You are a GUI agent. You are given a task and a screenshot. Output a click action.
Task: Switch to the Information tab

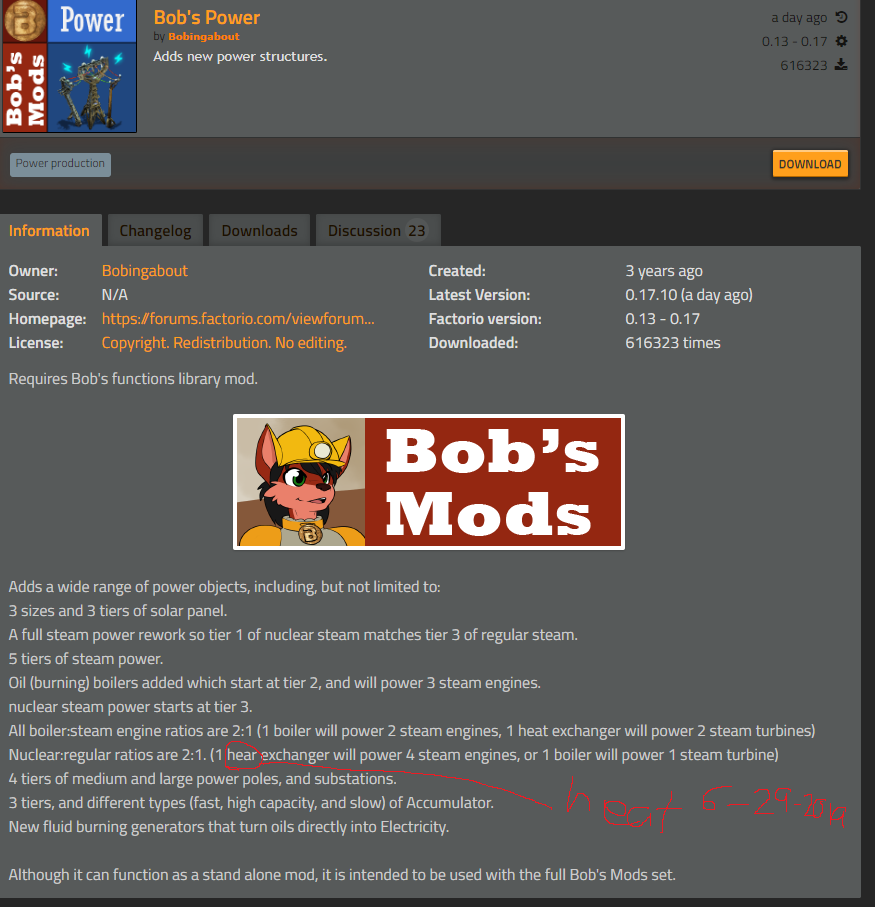50,230
